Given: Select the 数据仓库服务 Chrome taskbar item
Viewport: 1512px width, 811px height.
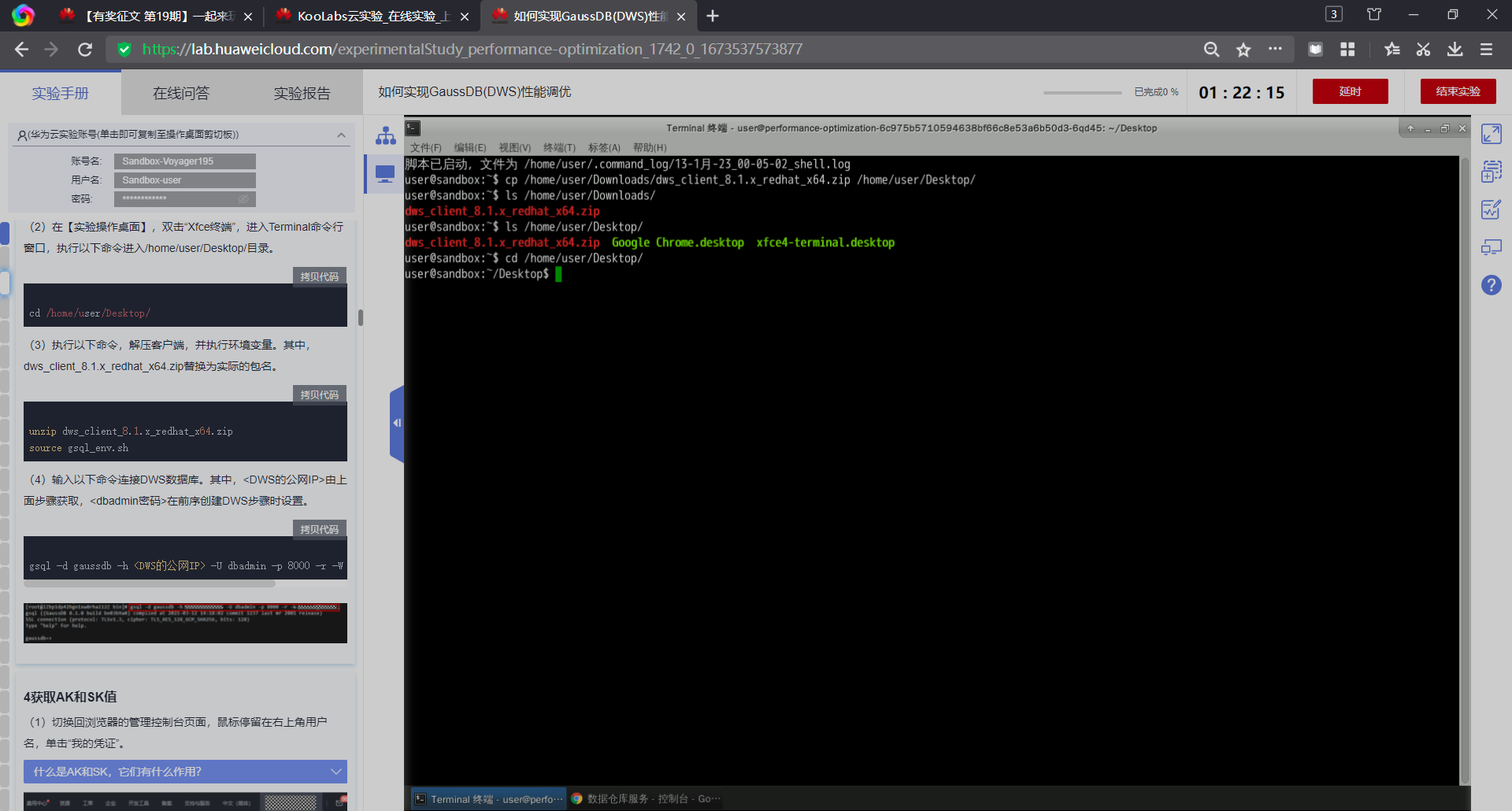Looking at the screenshot, I should [x=646, y=798].
